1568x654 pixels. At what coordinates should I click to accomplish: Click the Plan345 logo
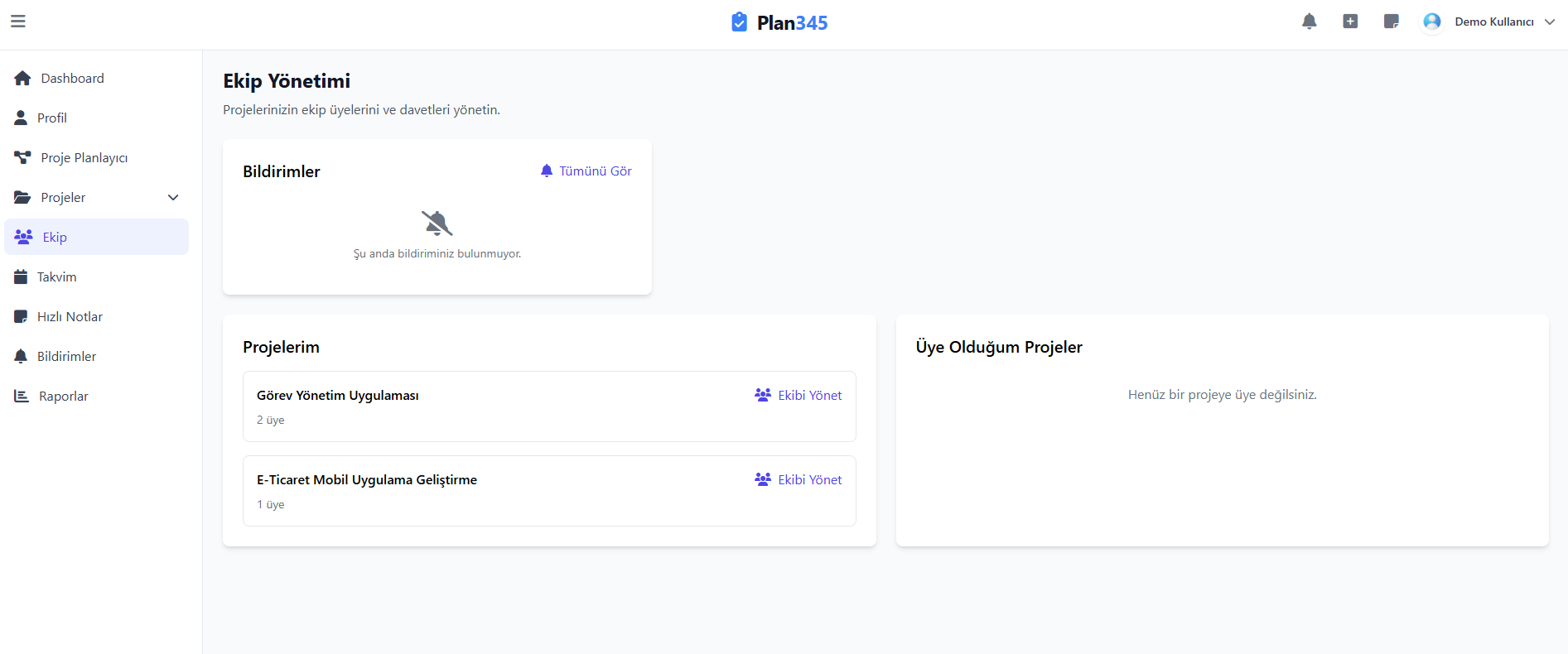(779, 22)
